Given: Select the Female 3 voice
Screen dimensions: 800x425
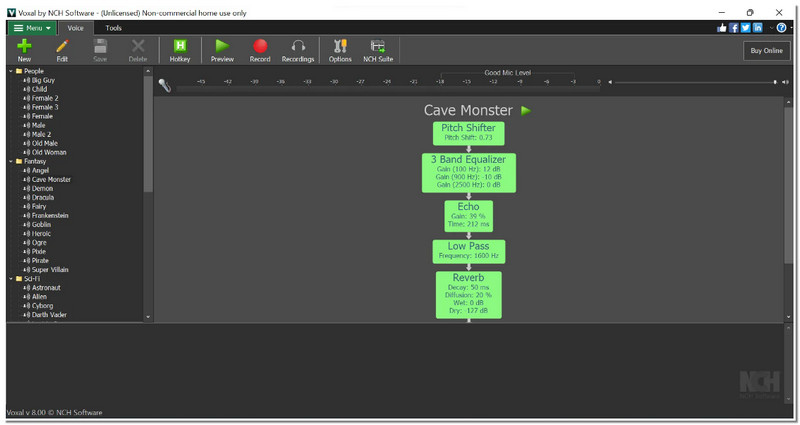Looking at the screenshot, I should pyautogui.click(x=45, y=107).
